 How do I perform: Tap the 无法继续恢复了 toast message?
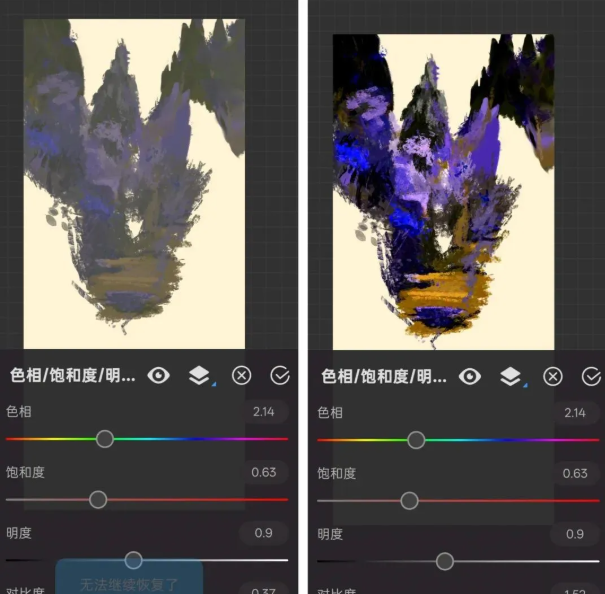129,580
